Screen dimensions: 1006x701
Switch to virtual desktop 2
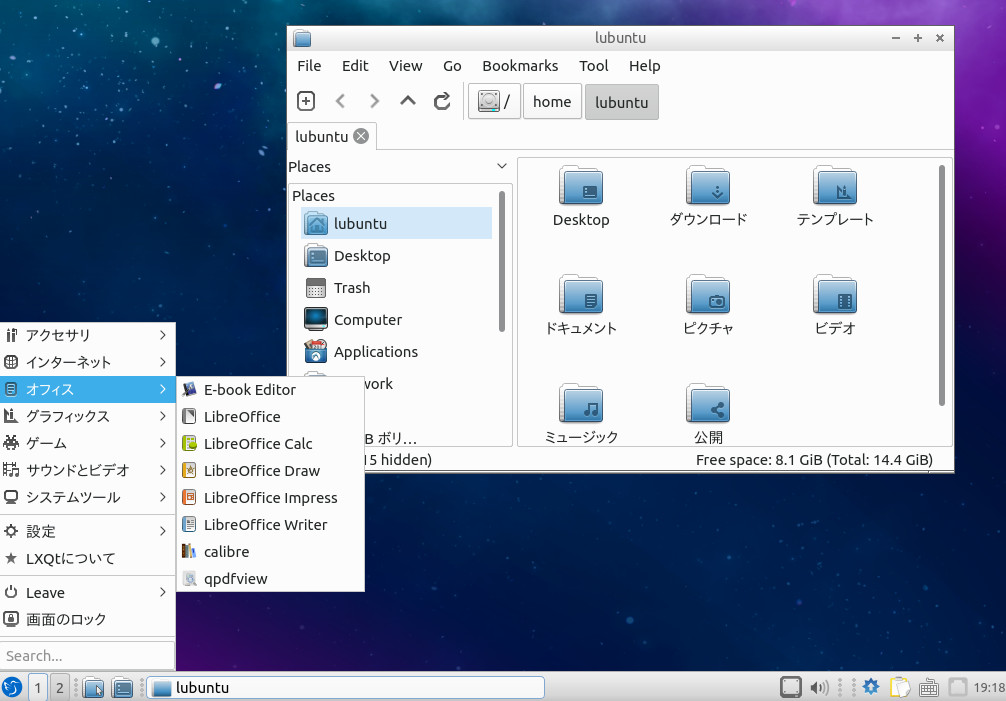59,688
